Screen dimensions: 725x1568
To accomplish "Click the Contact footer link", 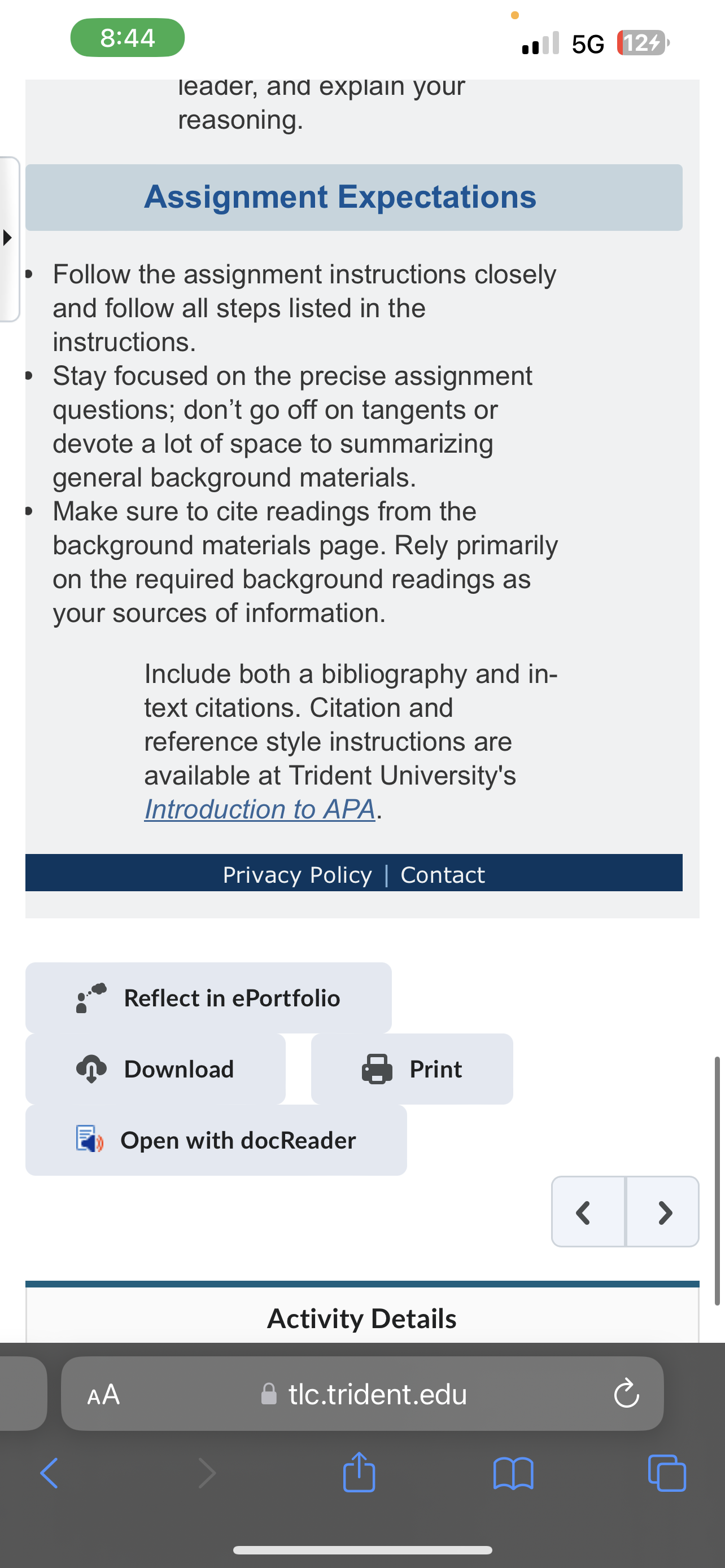I will pos(443,875).
